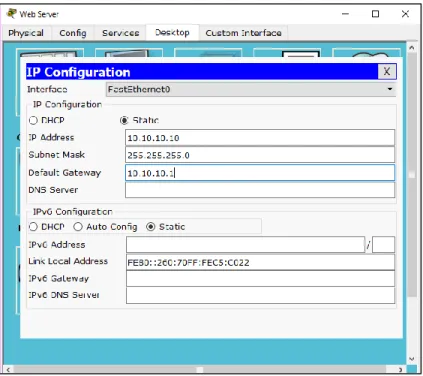Click the horizontal scrollbar right arrow

pyautogui.click(x=401, y=369)
